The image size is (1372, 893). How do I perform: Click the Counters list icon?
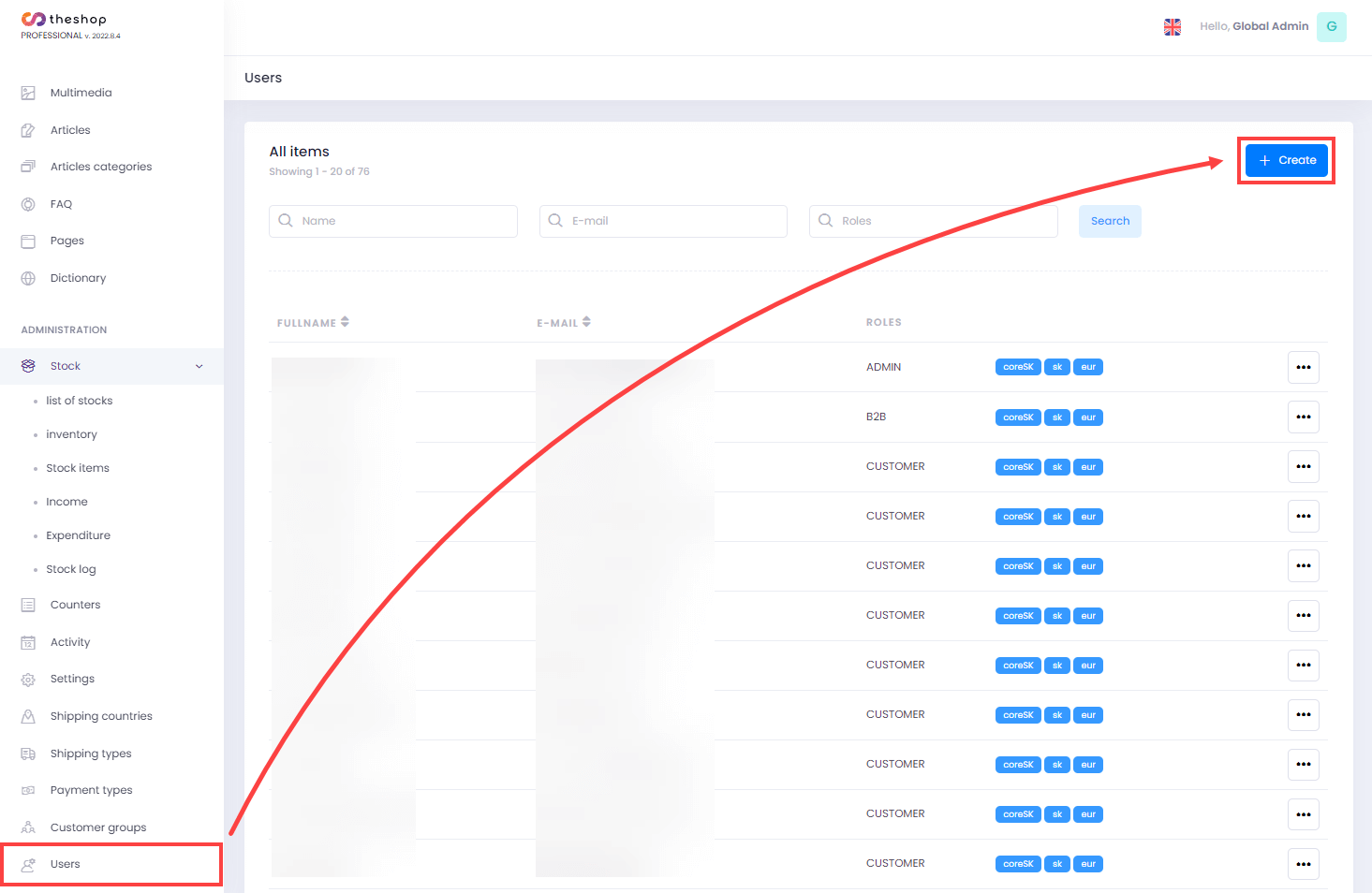28,605
